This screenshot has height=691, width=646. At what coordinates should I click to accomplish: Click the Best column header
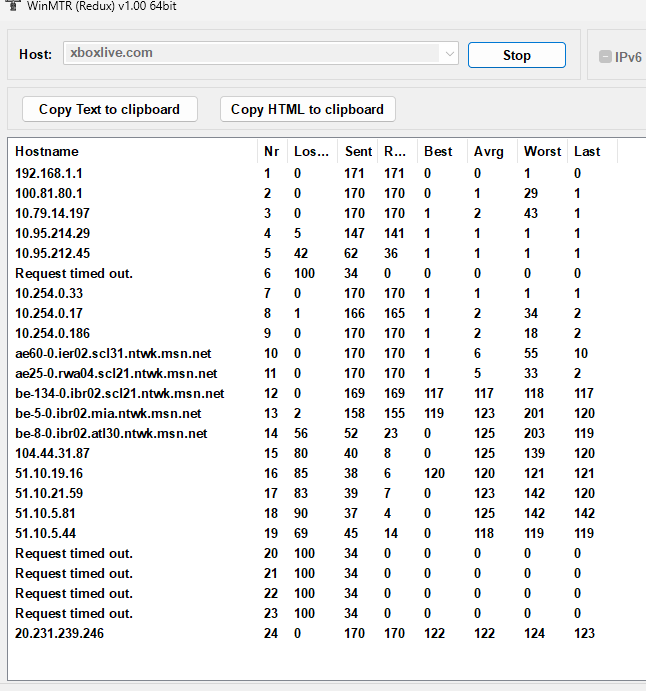click(438, 151)
